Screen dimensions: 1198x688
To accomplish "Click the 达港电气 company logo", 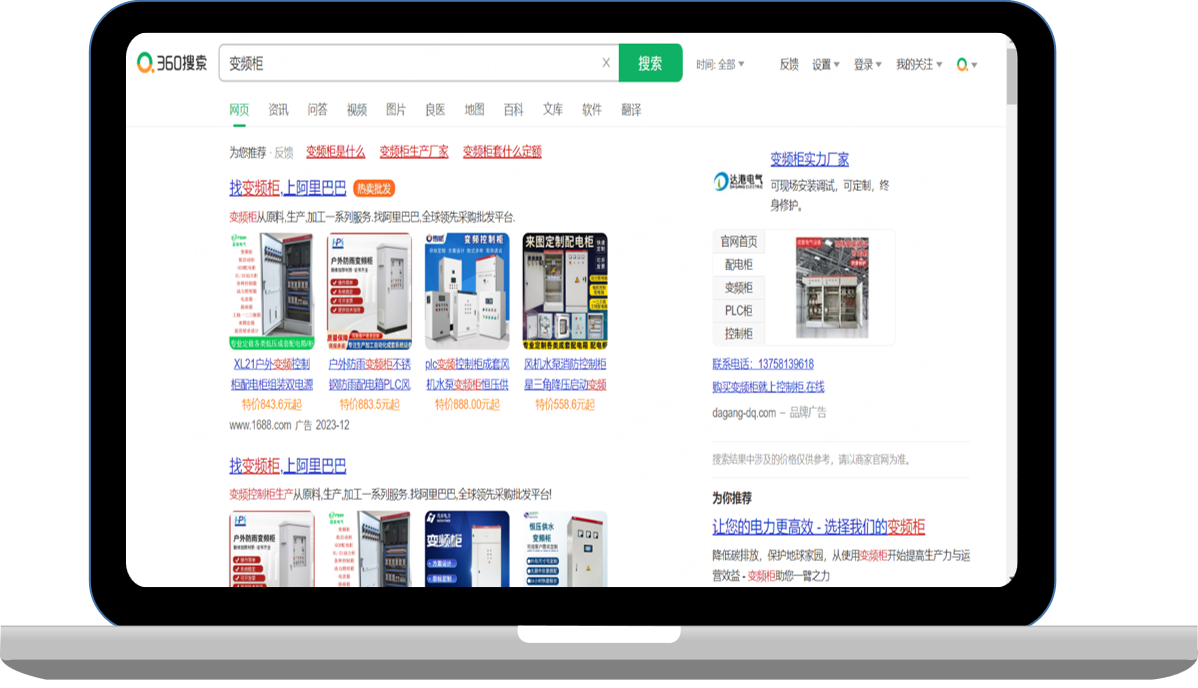I will [x=729, y=181].
